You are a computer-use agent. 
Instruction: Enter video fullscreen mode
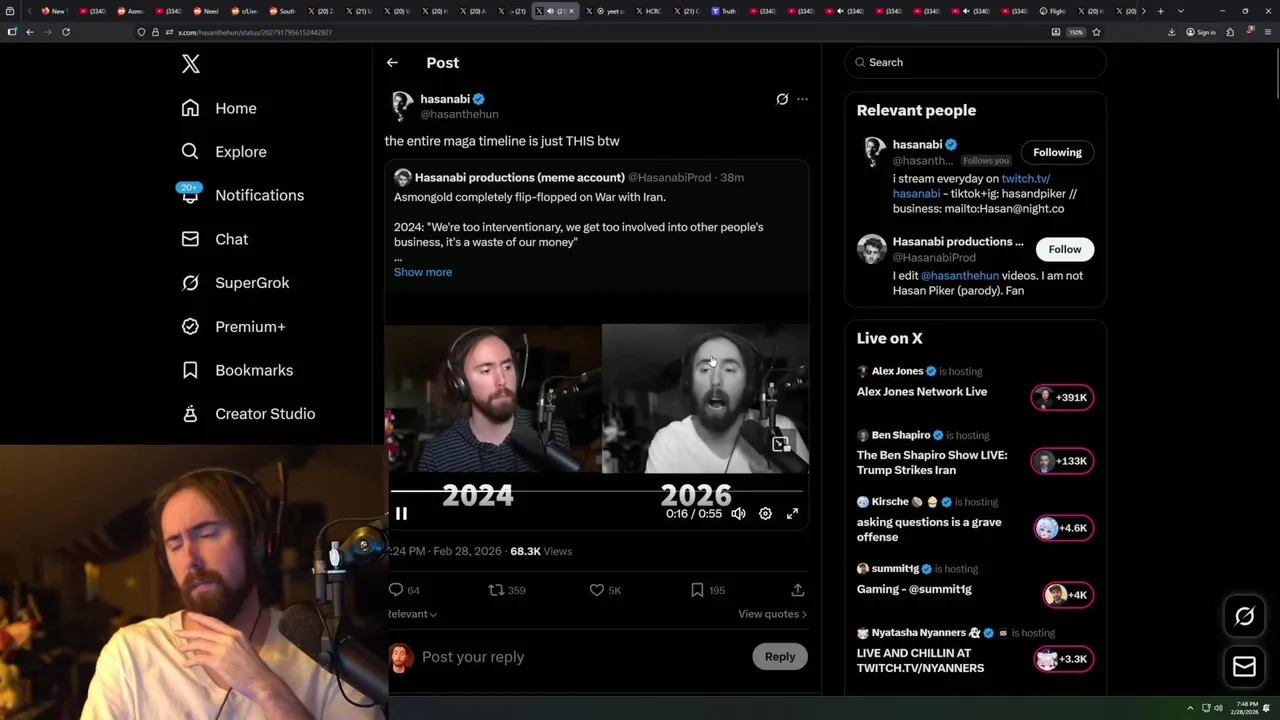tap(792, 513)
